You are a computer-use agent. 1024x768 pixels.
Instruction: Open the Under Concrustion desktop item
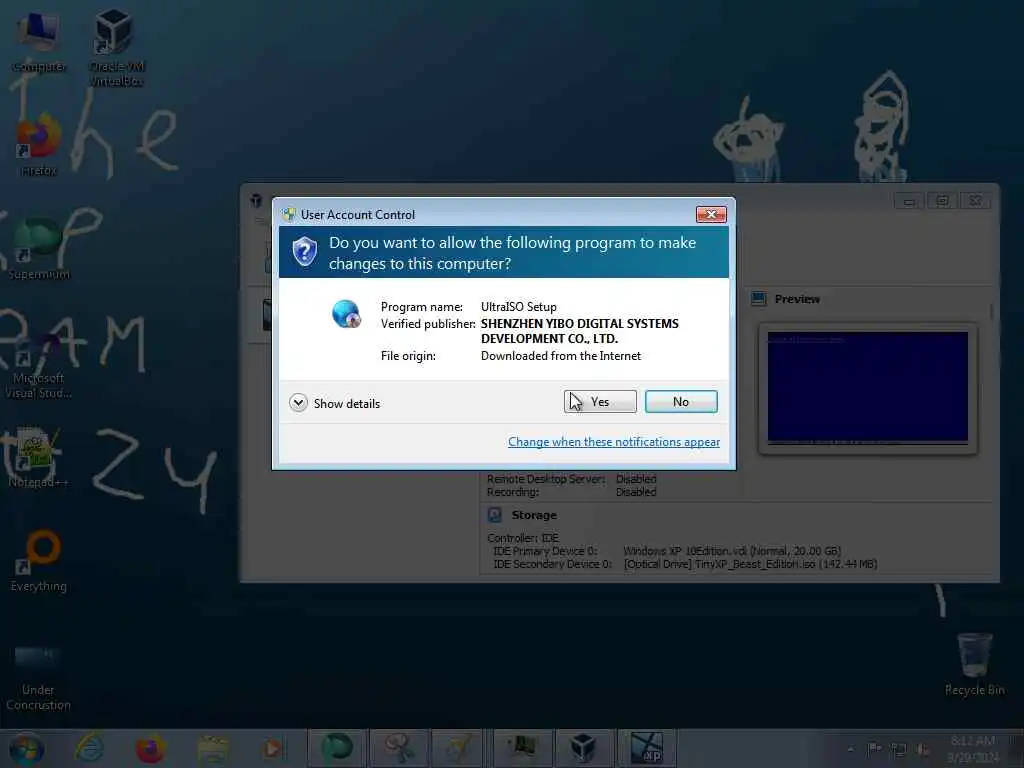(x=39, y=677)
